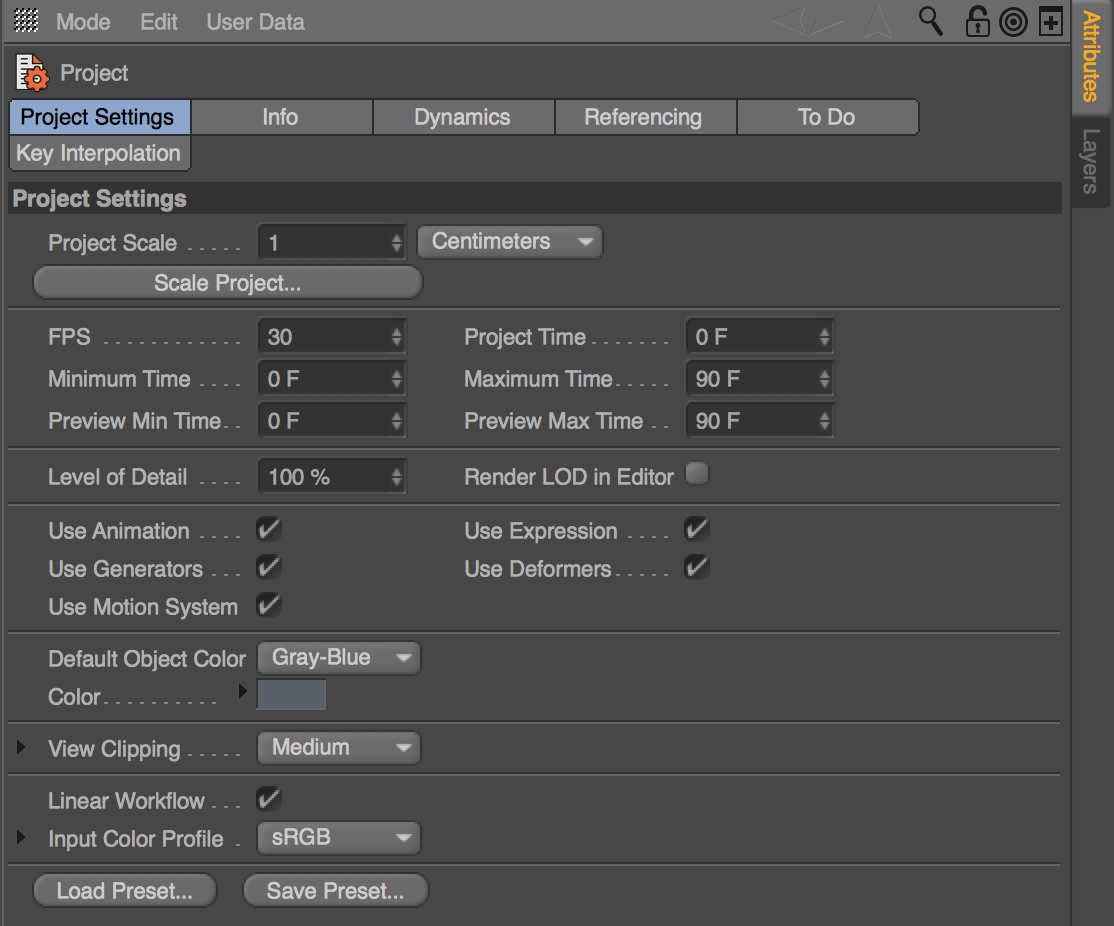Click the Scale Project button
Screen dimensions: 1114x926
[x=227, y=282]
